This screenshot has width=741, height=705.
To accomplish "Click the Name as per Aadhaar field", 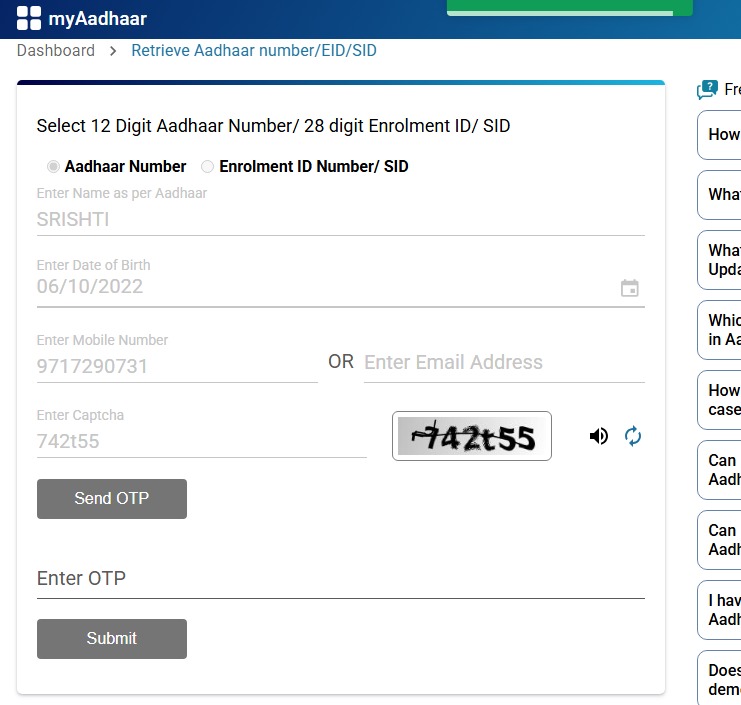I will (x=340, y=220).
